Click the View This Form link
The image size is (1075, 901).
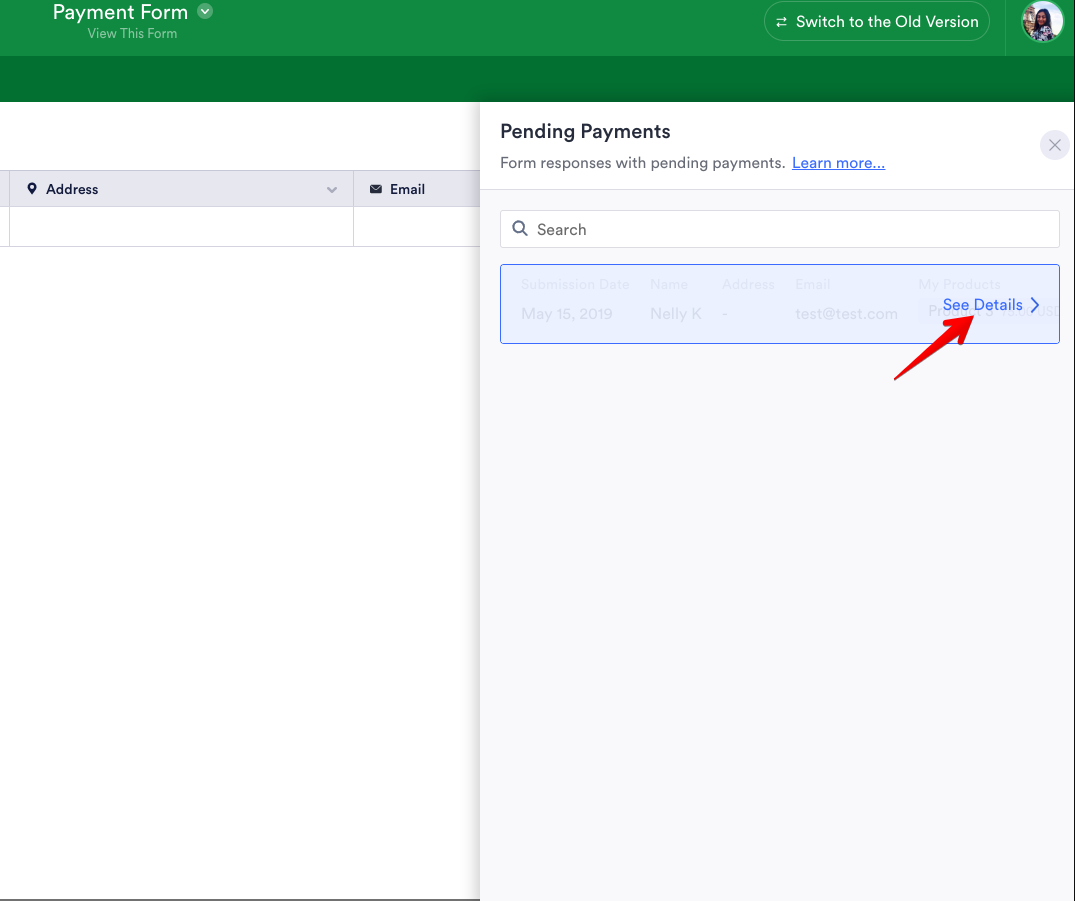coord(132,33)
